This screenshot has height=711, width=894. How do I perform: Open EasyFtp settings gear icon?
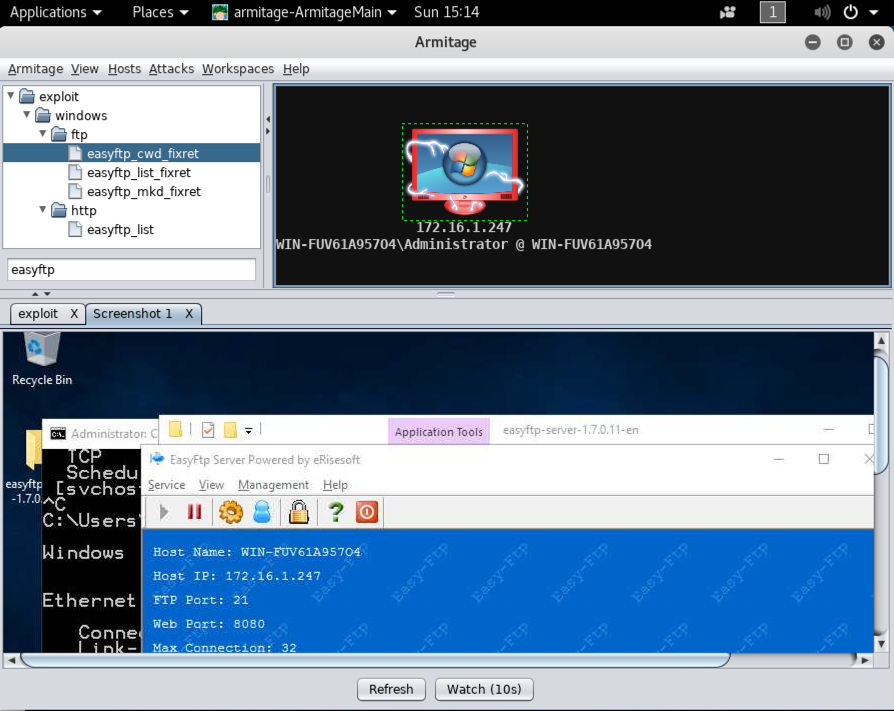pos(230,512)
